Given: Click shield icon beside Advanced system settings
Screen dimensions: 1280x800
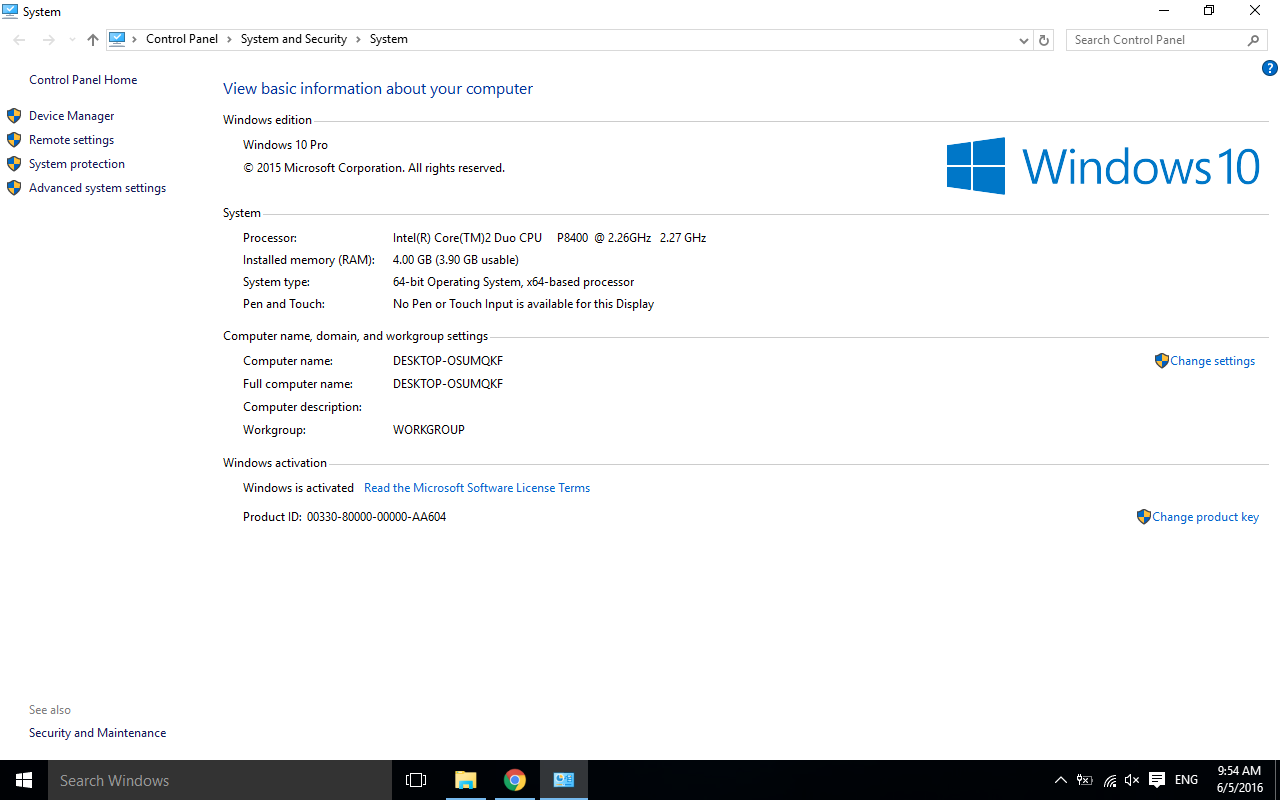Looking at the screenshot, I should (x=14, y=188).
